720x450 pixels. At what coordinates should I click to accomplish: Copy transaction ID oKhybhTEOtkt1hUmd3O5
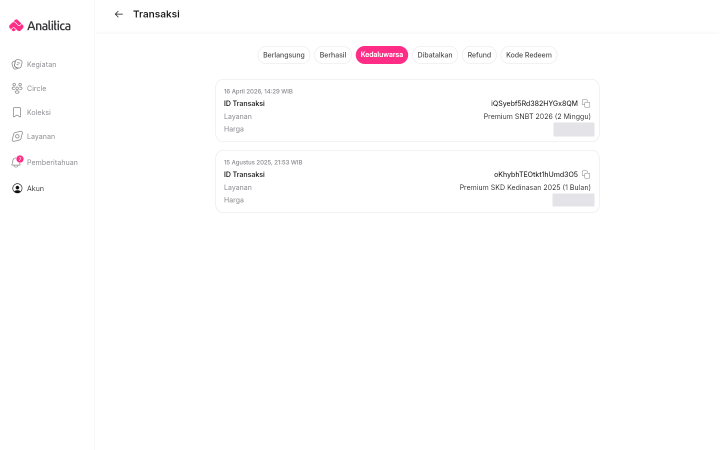tap(586, 174)
